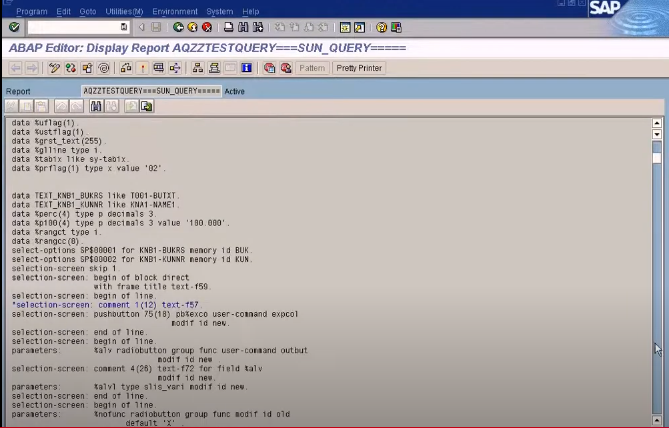The height and width of the screenshot is (428, 669).
Task: Open the System menu
Action: 220,12
